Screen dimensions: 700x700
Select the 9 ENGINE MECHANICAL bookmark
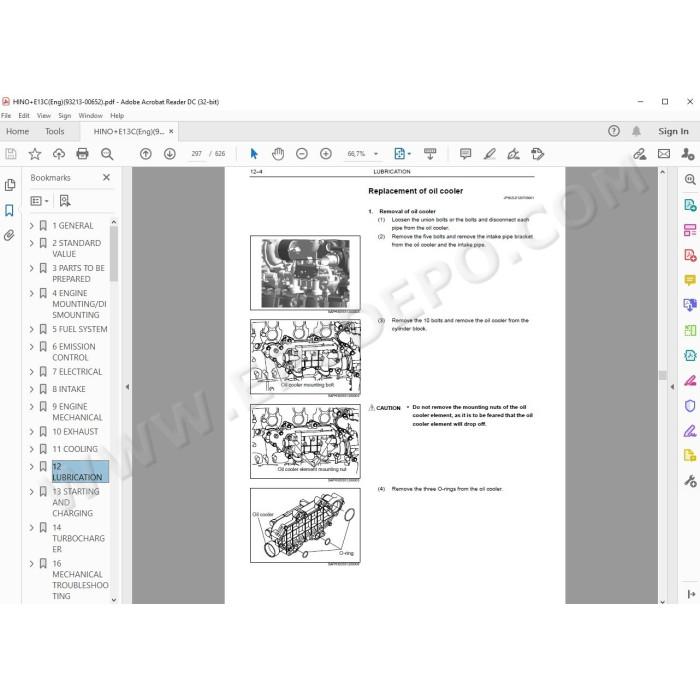(78, 412)
